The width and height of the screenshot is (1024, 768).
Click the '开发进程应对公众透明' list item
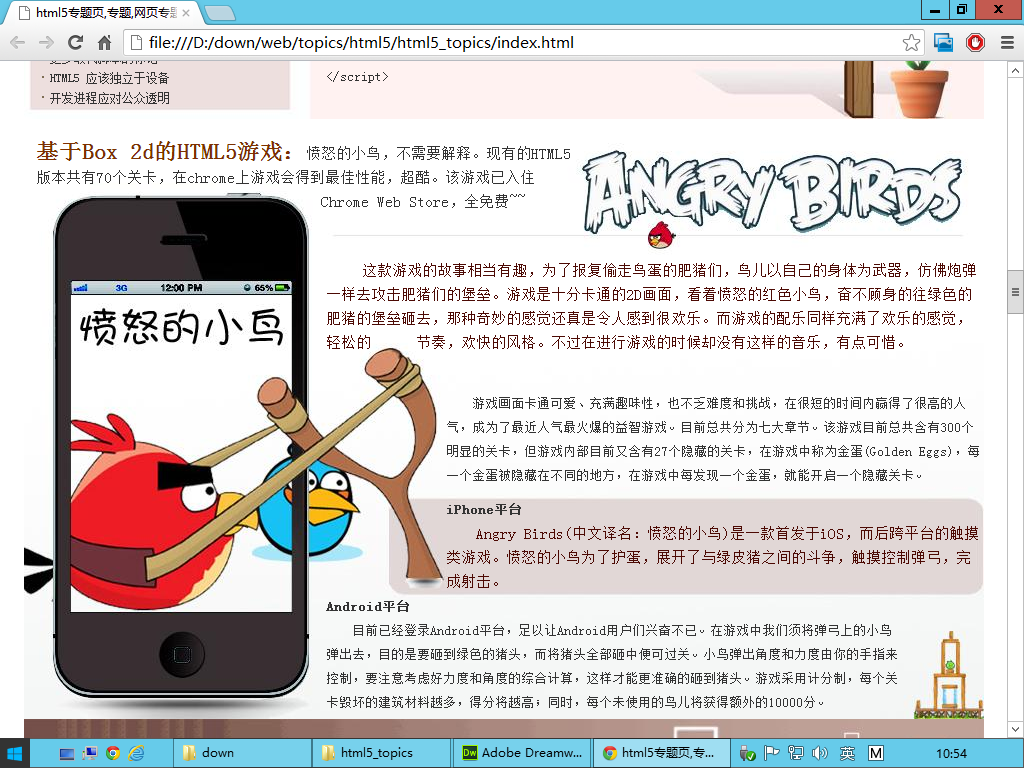coord(109,98)
